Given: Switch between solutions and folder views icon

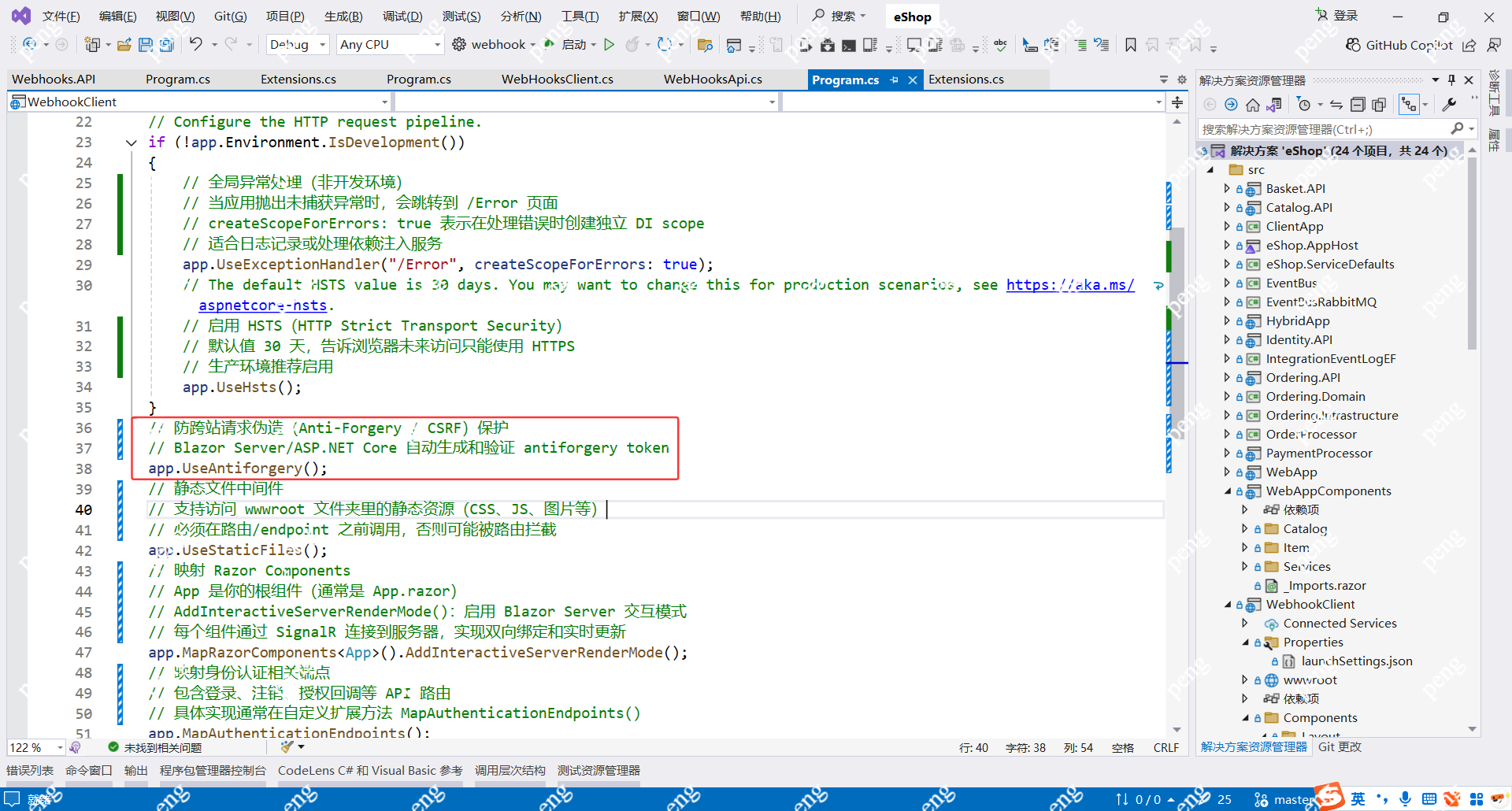Looking at the screenshot, I should click(x=1274, y=105).
